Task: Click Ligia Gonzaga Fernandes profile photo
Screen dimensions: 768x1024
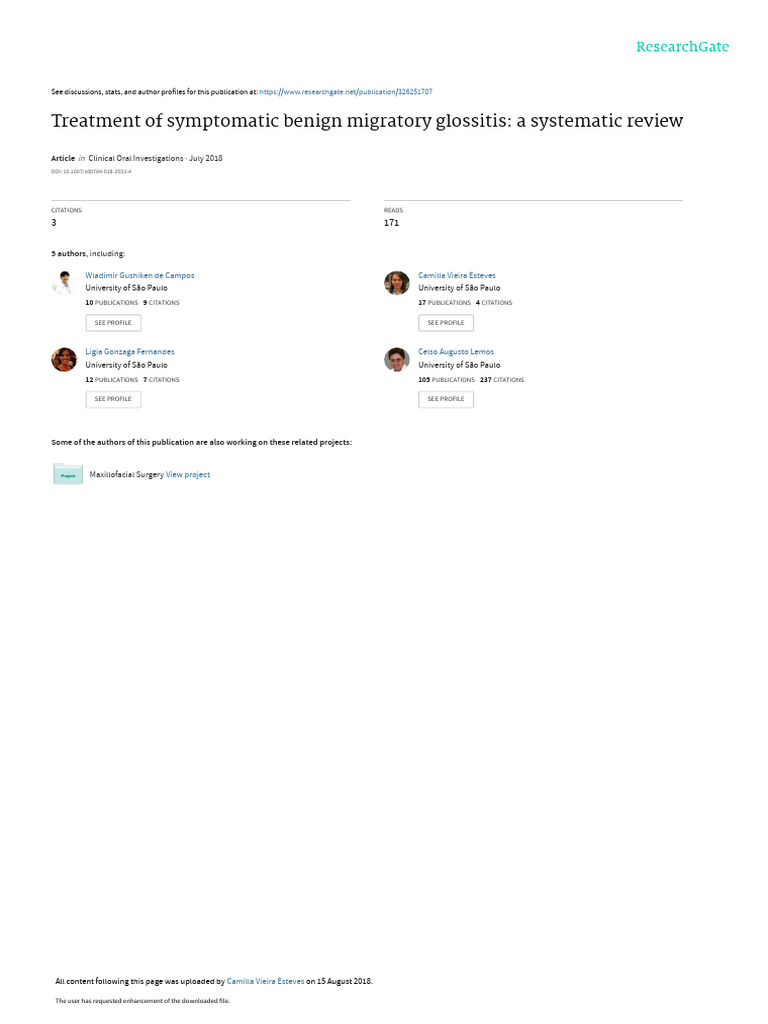Action: (64, 359)
